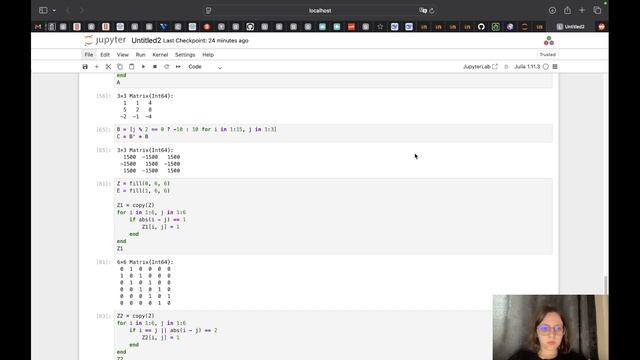
Task: Open the Help menu
Action: pyautogui.click(x=208, y=55)
